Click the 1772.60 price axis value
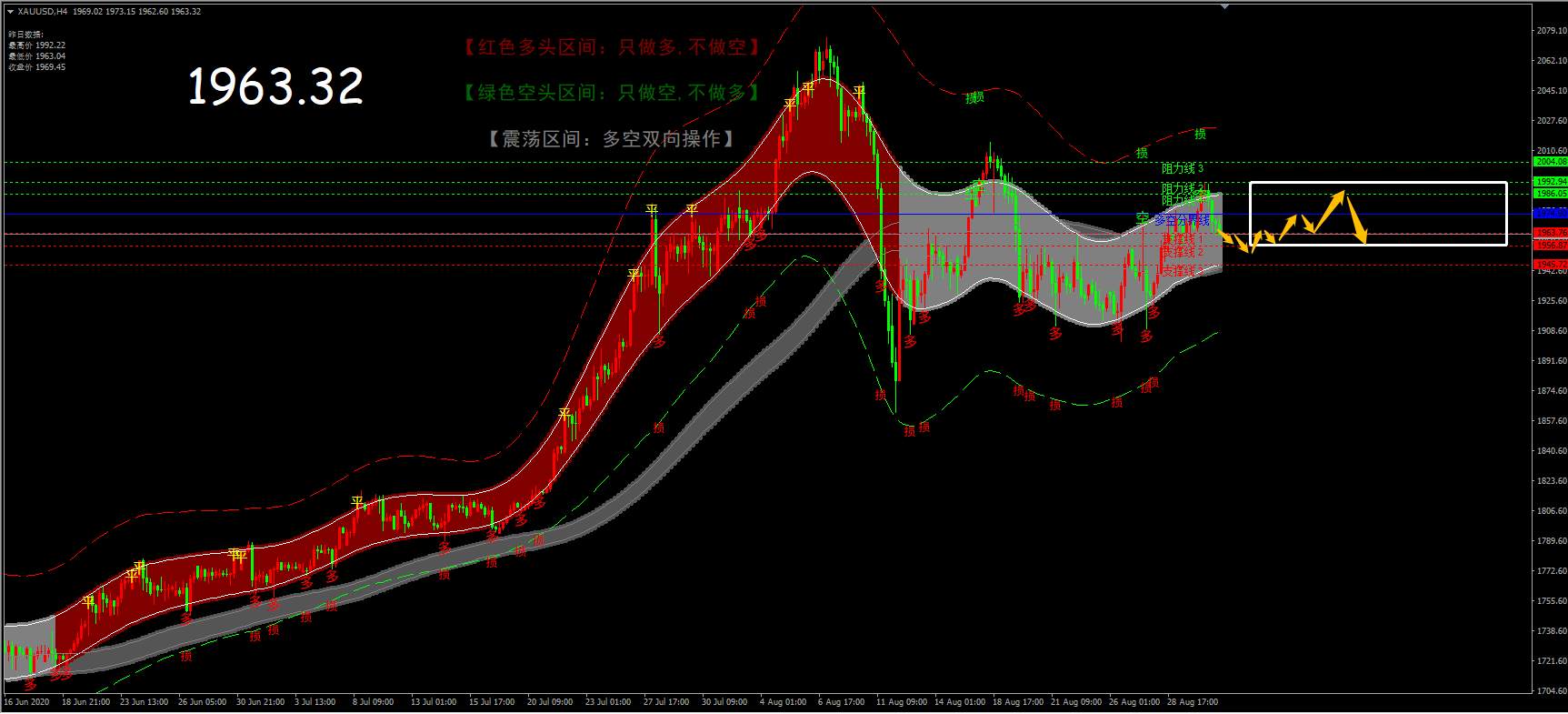This screenshot has width=1568, height=714. [1552, 571]
